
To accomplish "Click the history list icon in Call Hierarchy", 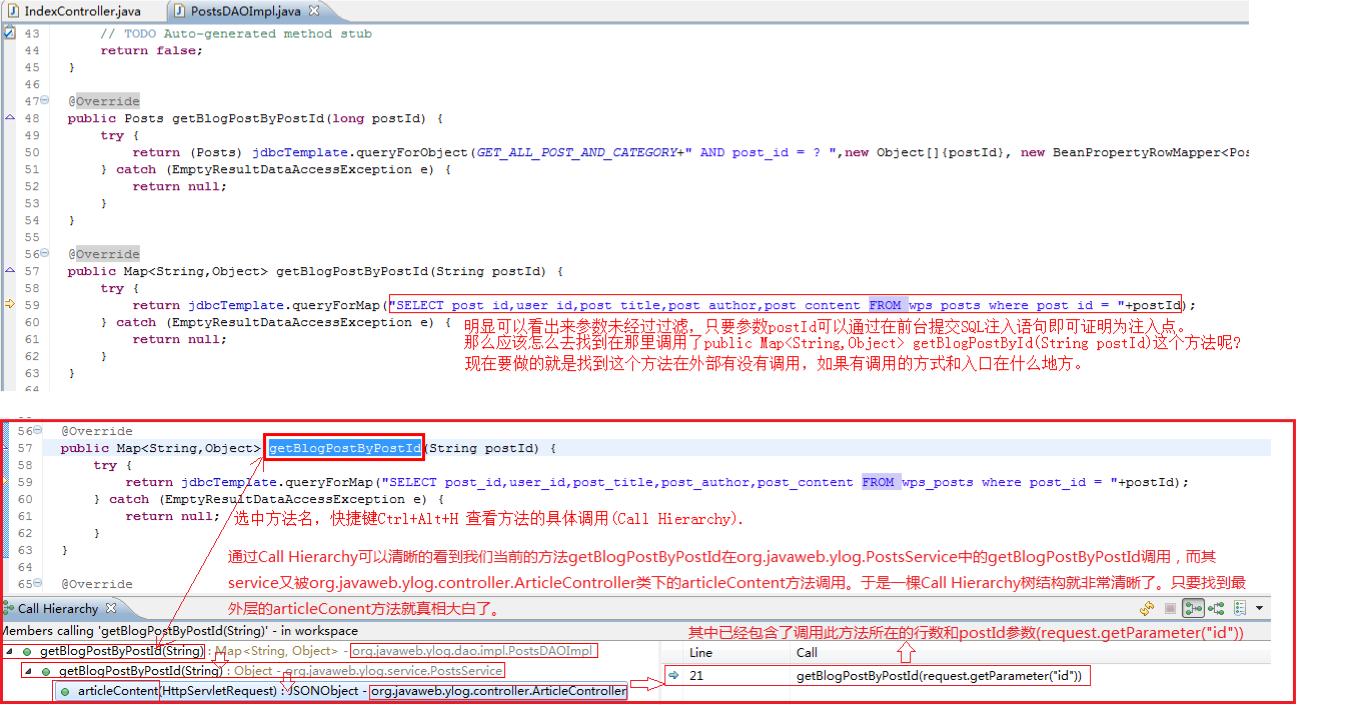I will (1240, 608).
